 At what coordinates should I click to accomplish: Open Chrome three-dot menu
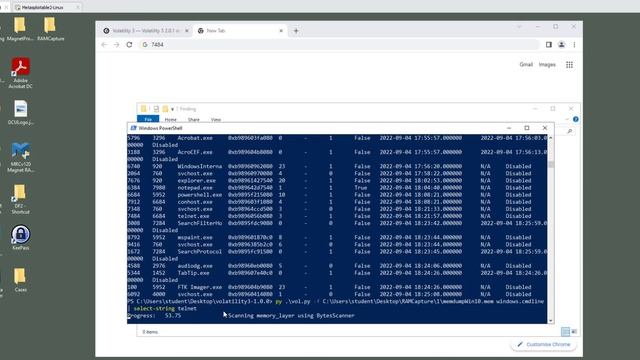[574, 44]
